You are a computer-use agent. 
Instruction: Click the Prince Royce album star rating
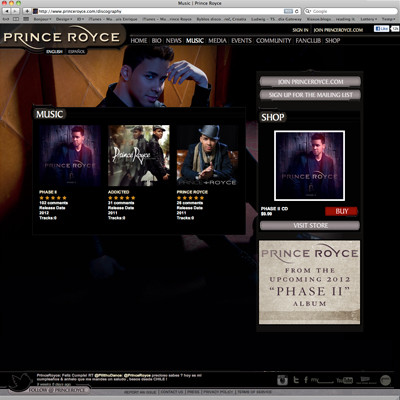coord(190,198)
